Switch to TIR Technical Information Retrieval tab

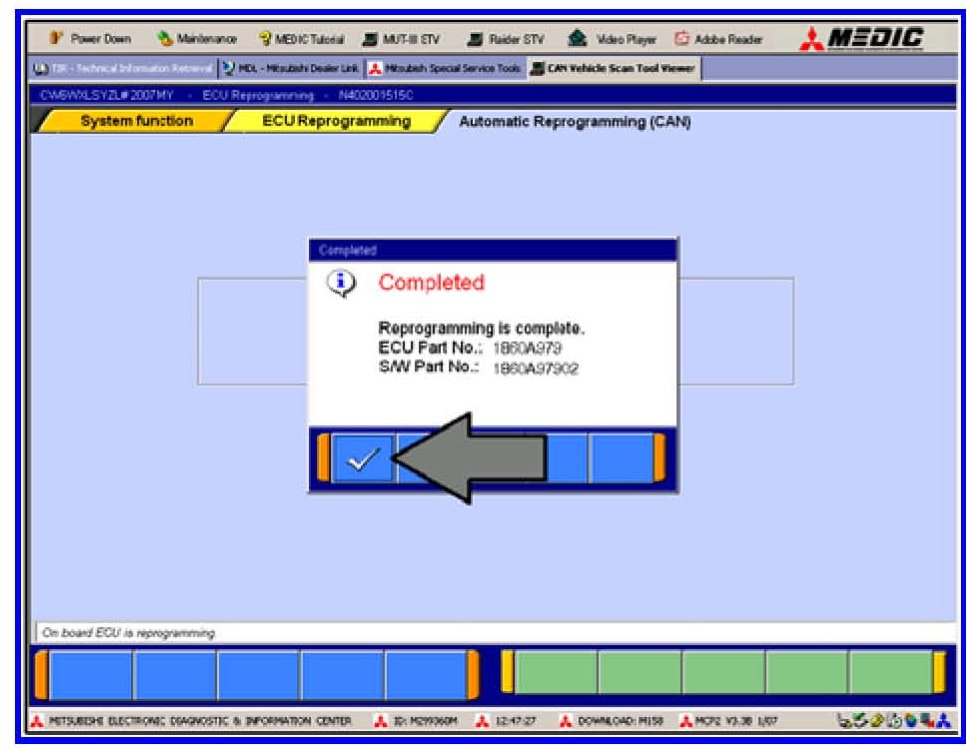tap(121, 68)
